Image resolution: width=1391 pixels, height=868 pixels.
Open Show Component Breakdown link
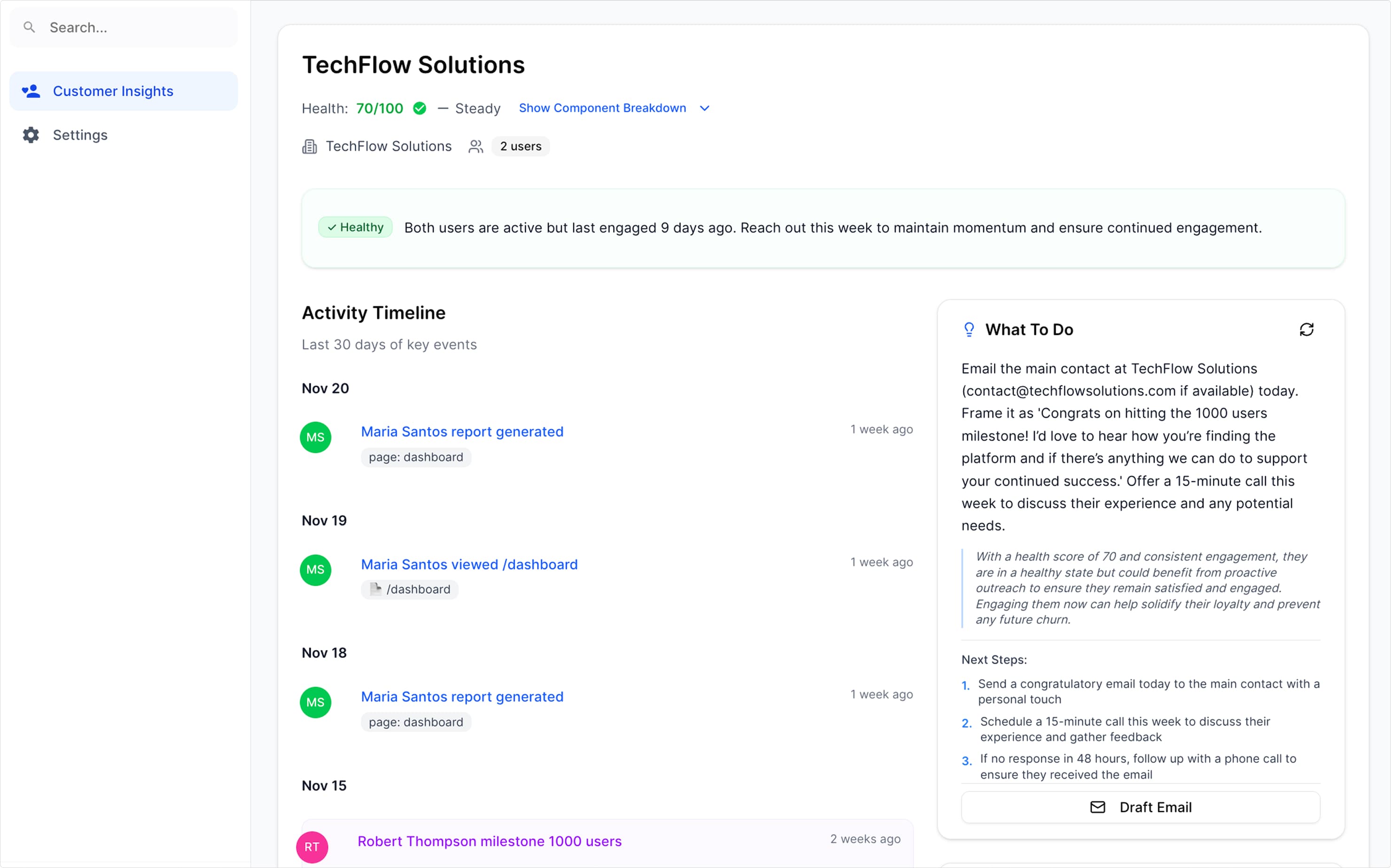click(x=602, y=108)
